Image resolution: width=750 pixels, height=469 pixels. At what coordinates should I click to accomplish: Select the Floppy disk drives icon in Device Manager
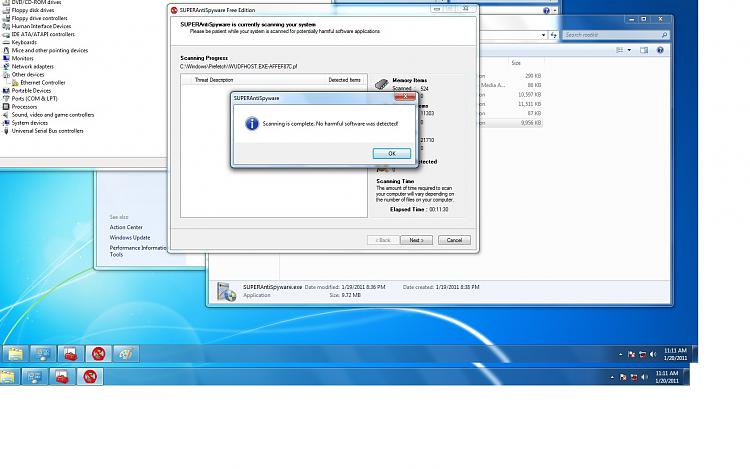pos(6,10)
